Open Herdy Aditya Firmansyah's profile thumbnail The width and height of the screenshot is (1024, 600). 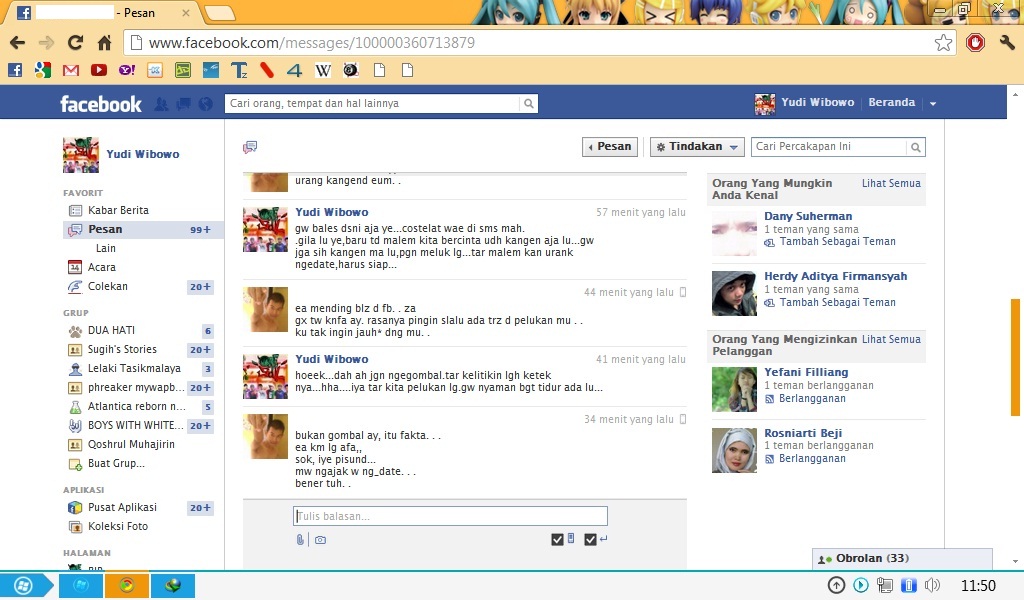click(x=734, y=294)
